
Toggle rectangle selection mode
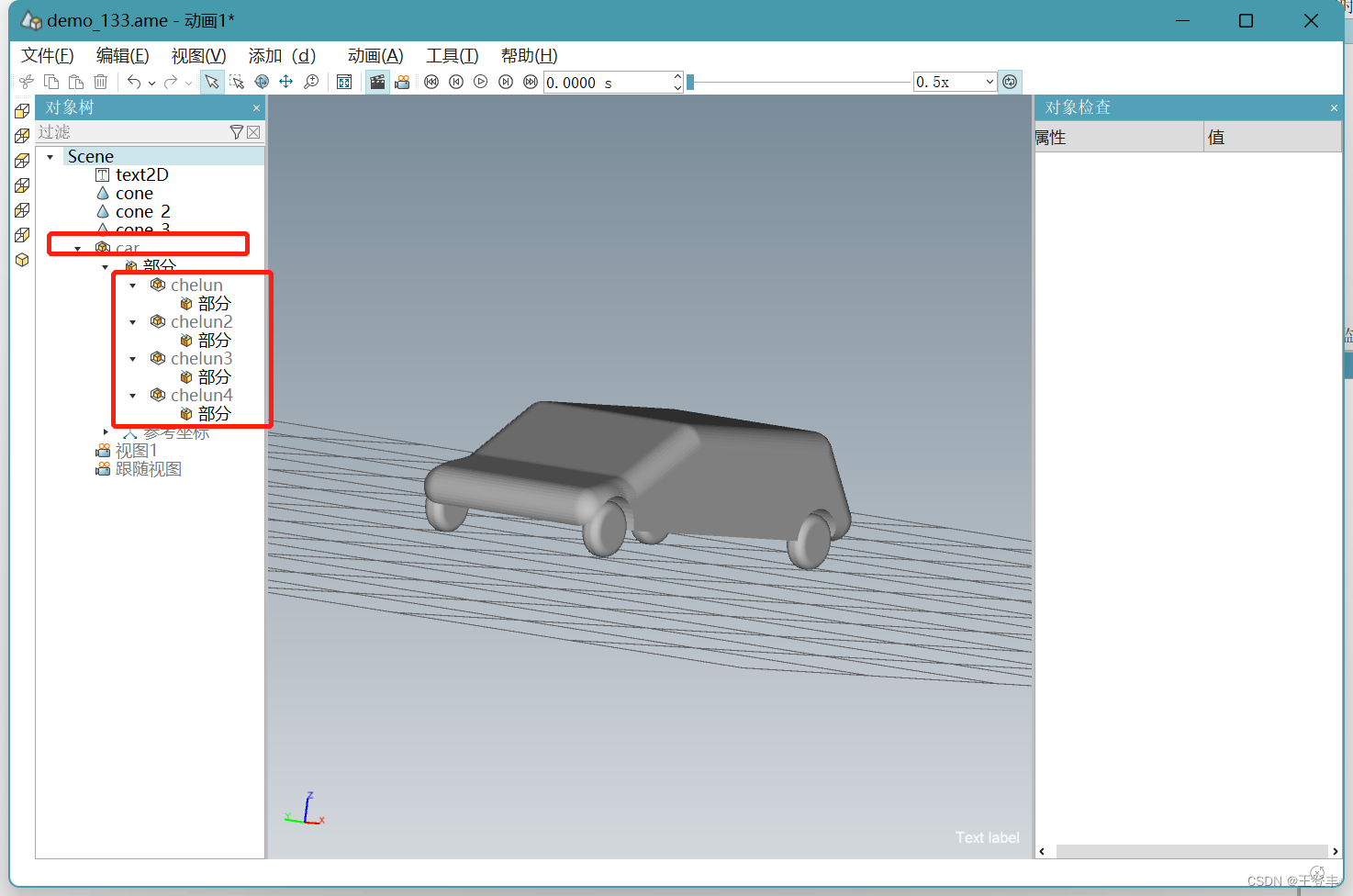pyautogui.click(x=237, y=82)
